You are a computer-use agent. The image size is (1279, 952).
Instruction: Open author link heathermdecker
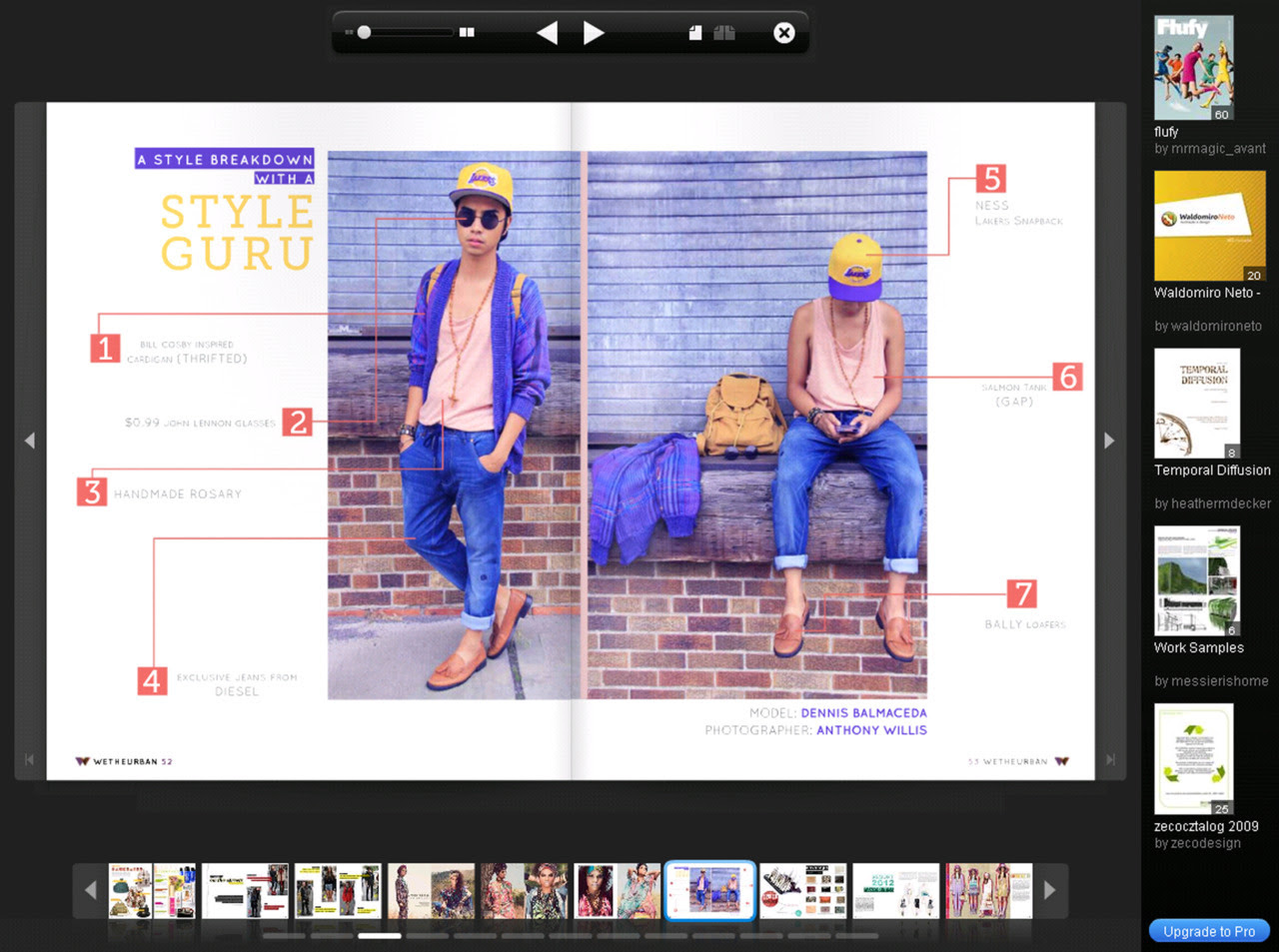[1212, 503]
